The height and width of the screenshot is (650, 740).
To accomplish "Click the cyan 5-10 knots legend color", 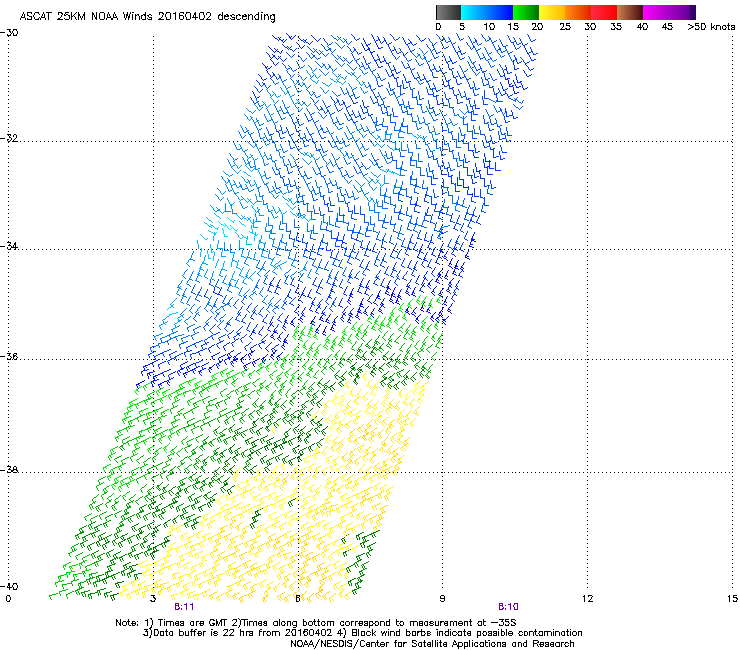I will point(474,12).
